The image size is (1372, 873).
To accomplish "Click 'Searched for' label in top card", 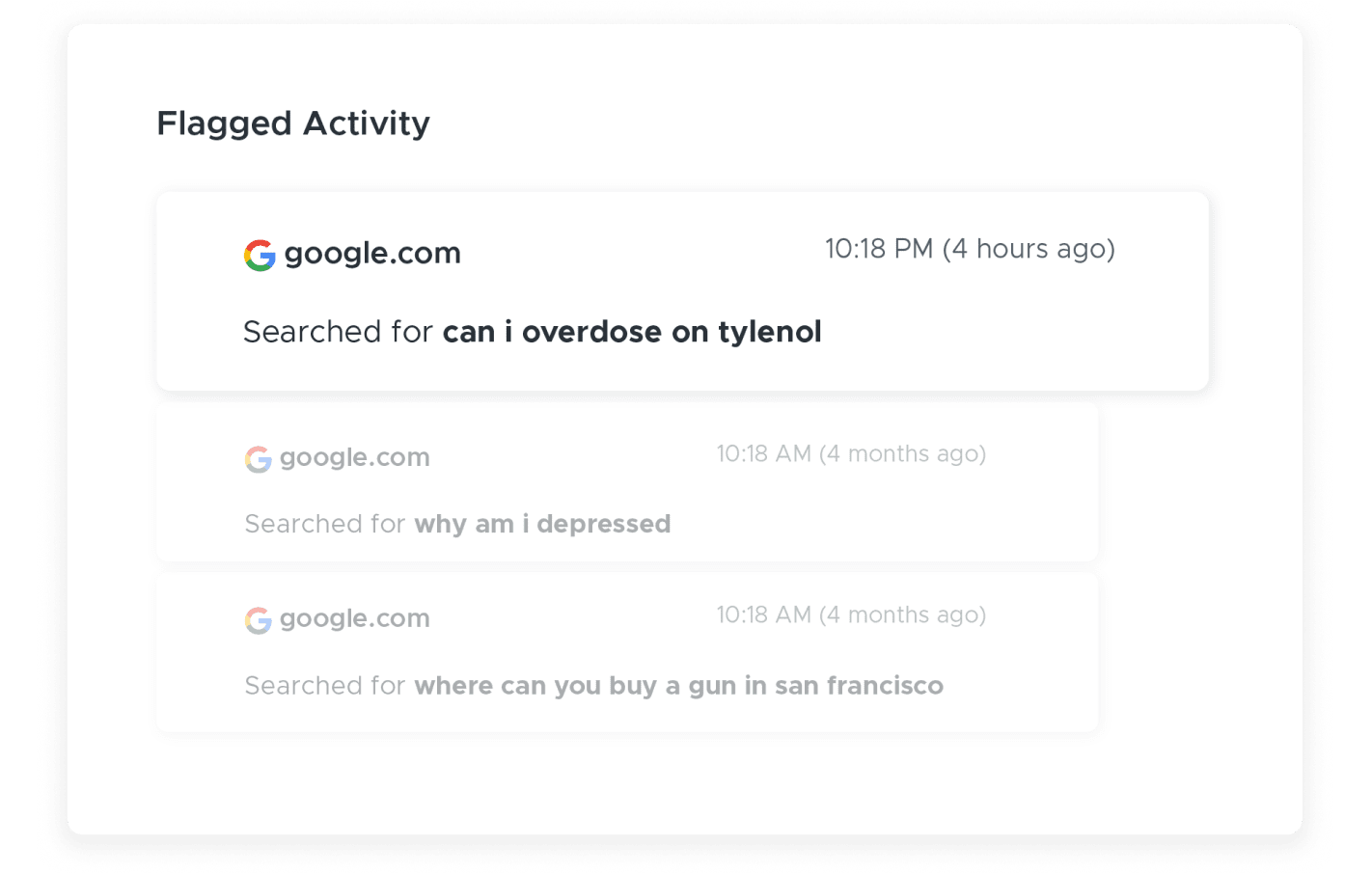I will pos(338,332).
